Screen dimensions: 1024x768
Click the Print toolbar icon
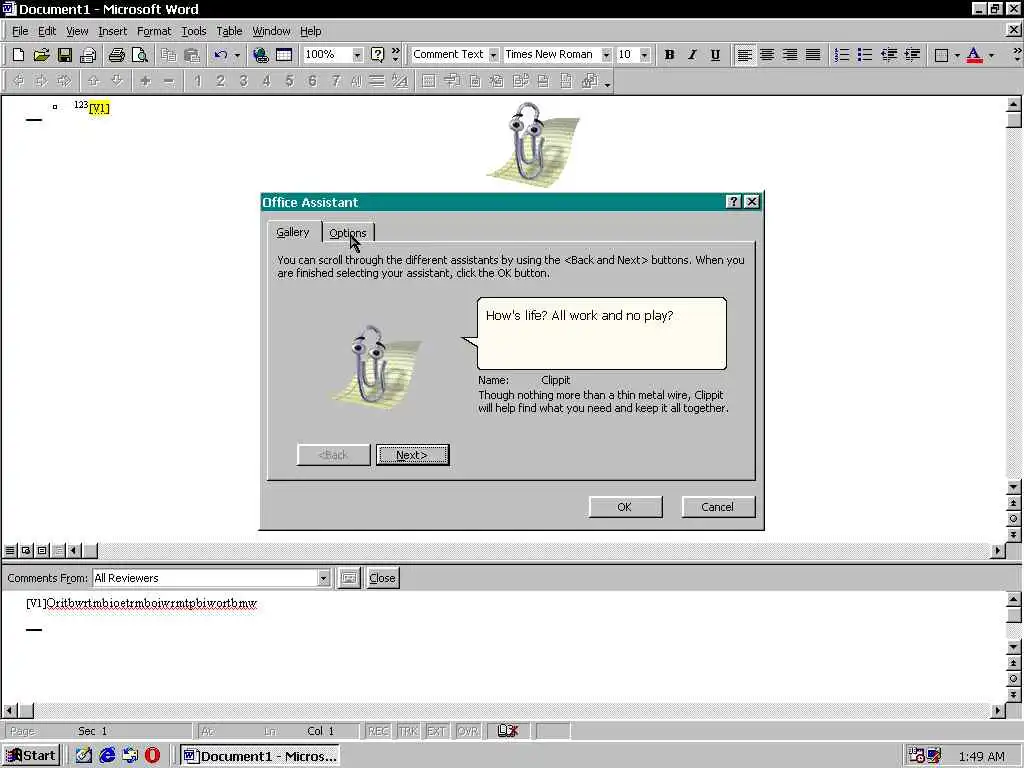[116, 55]
